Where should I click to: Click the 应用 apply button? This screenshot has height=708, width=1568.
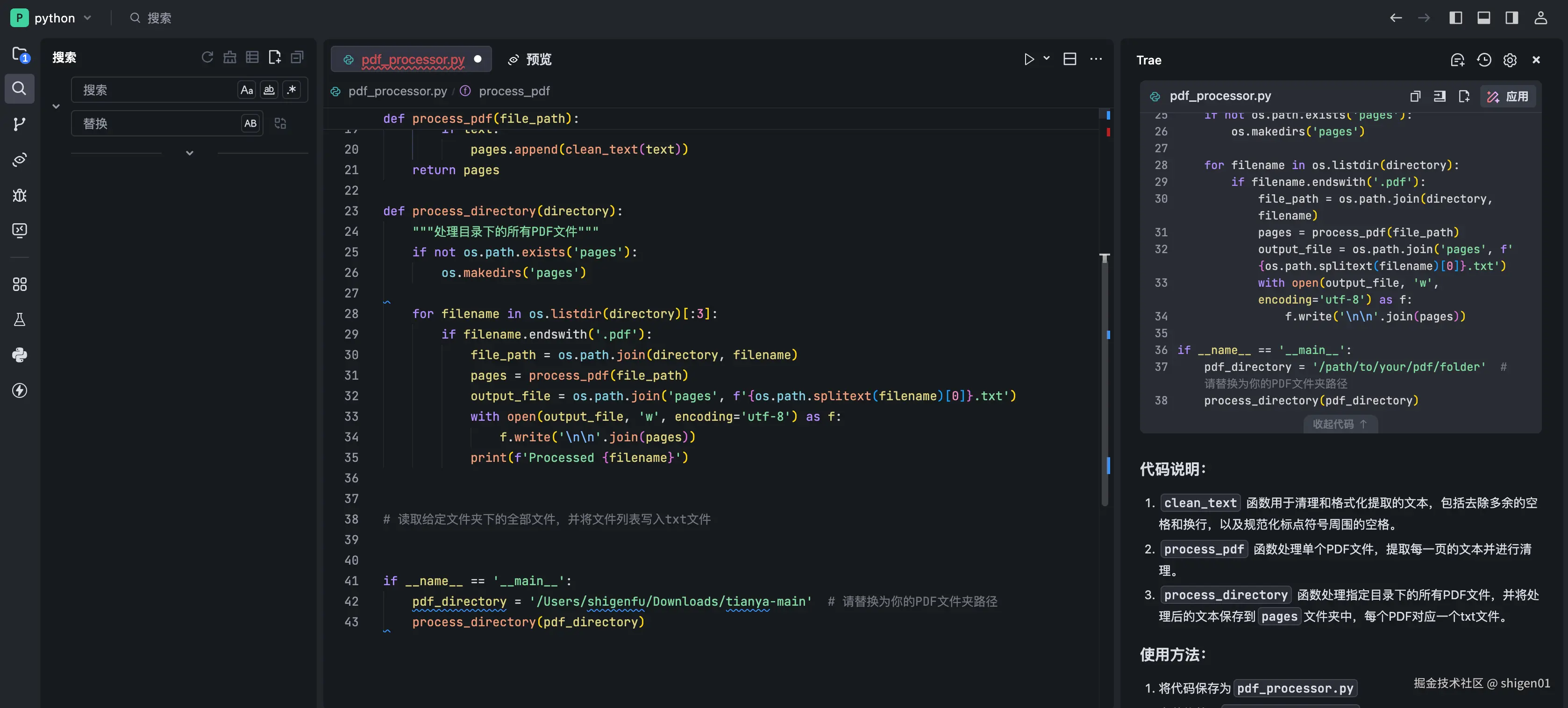(x=1508, y=96)
